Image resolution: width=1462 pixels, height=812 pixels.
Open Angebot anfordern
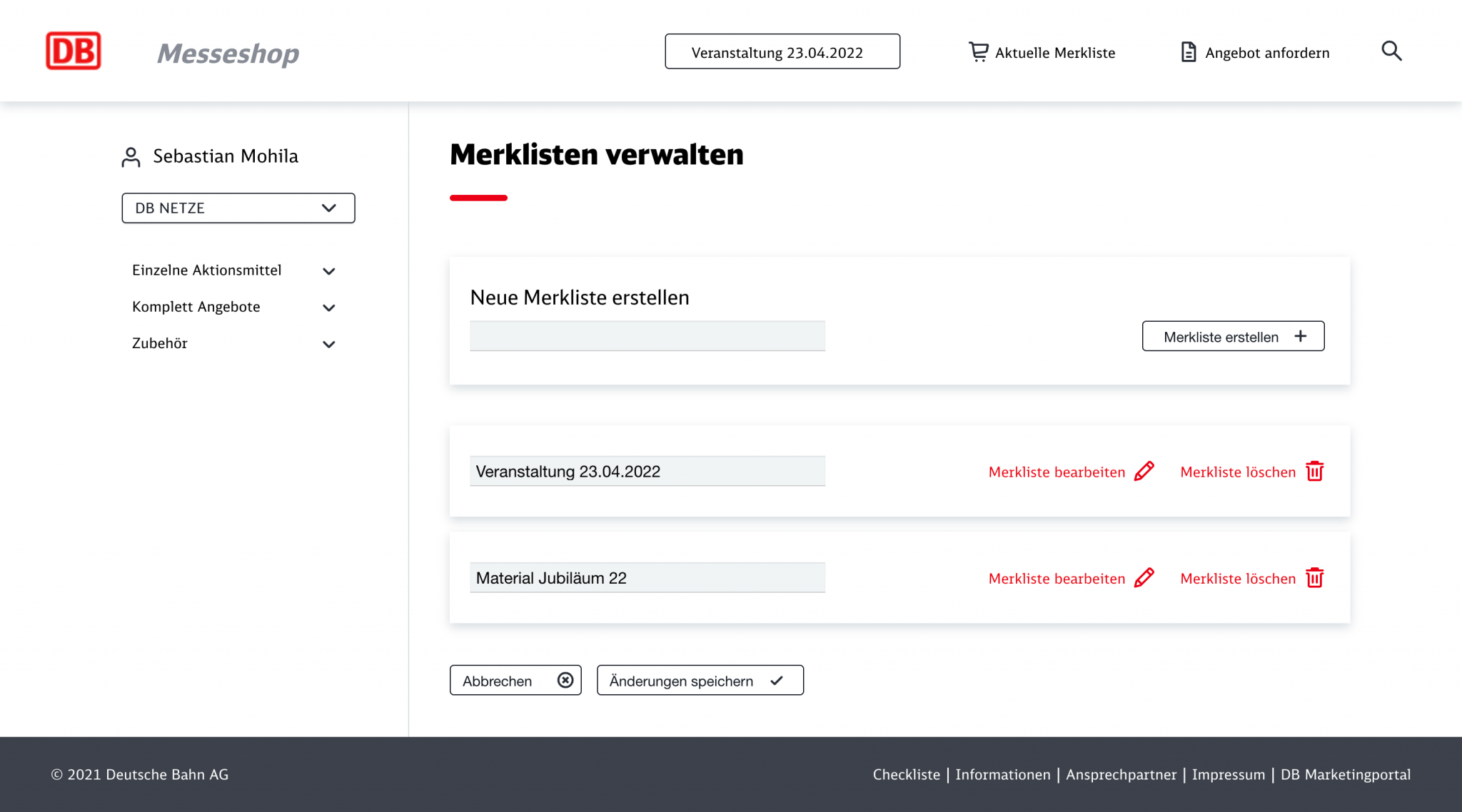(x=1267, y=52)
